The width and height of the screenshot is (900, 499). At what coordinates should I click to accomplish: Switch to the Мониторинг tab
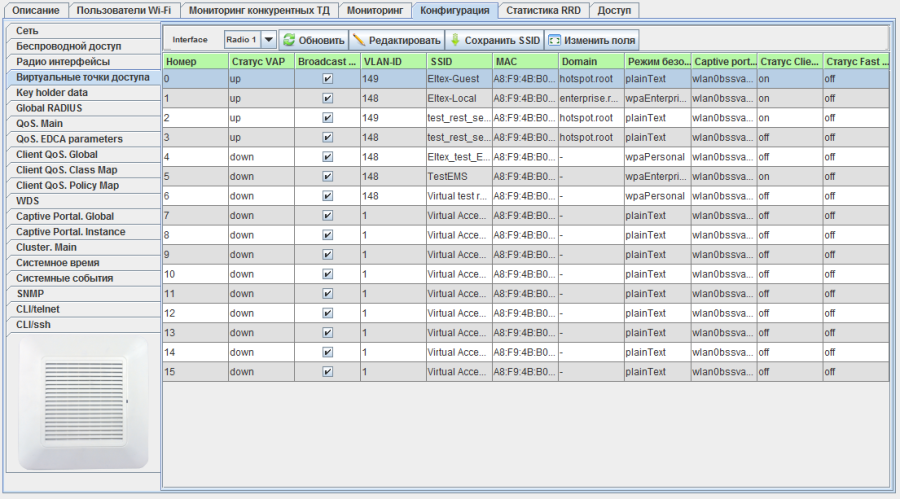pyautogui.click(x=375, y=10)
